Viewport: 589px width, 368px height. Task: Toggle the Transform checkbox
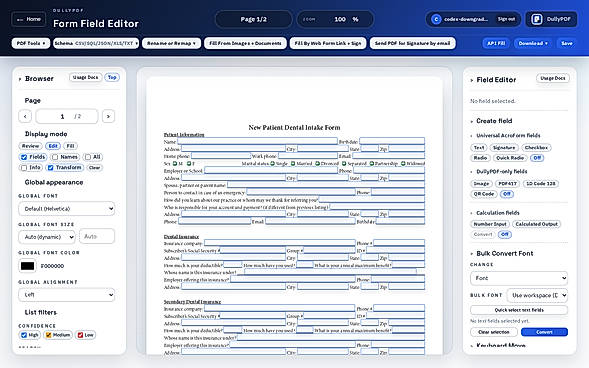[50, 167]
